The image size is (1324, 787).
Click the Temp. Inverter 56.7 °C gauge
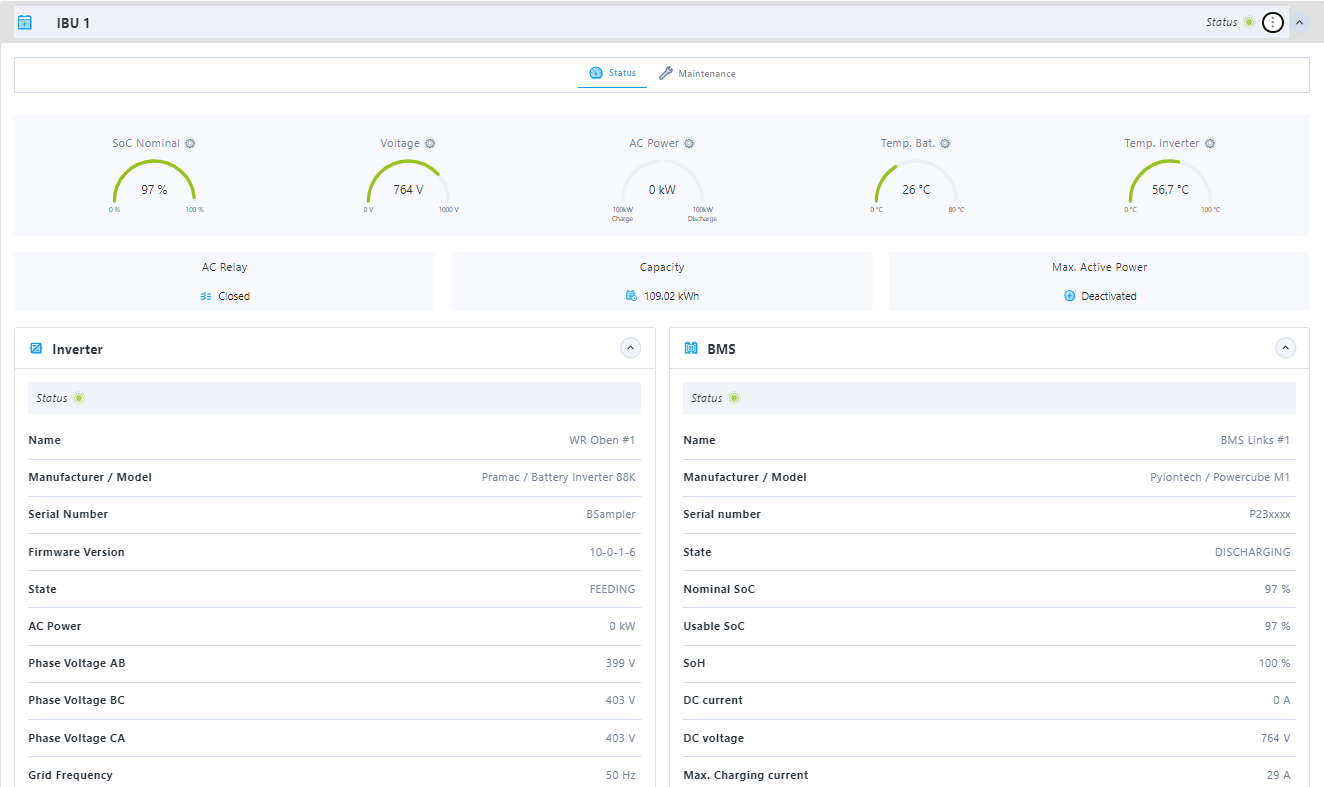tap(1170, 184)
